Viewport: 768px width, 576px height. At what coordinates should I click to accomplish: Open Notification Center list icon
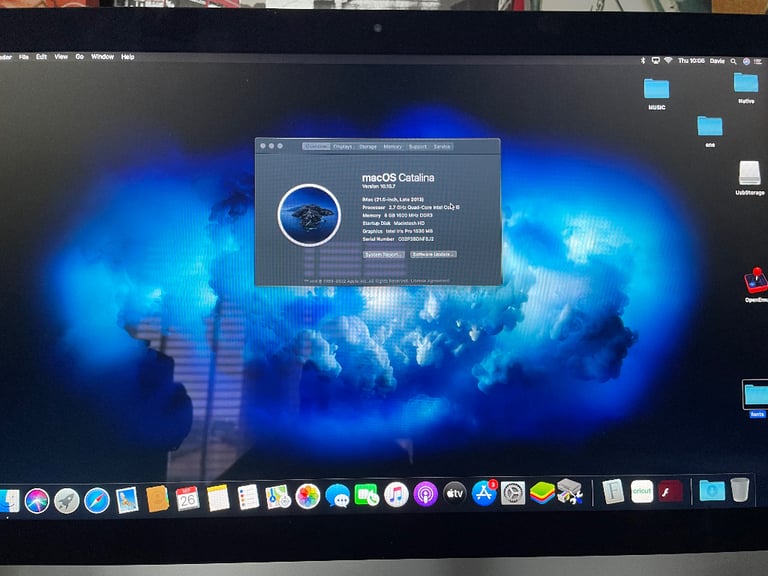758,61
